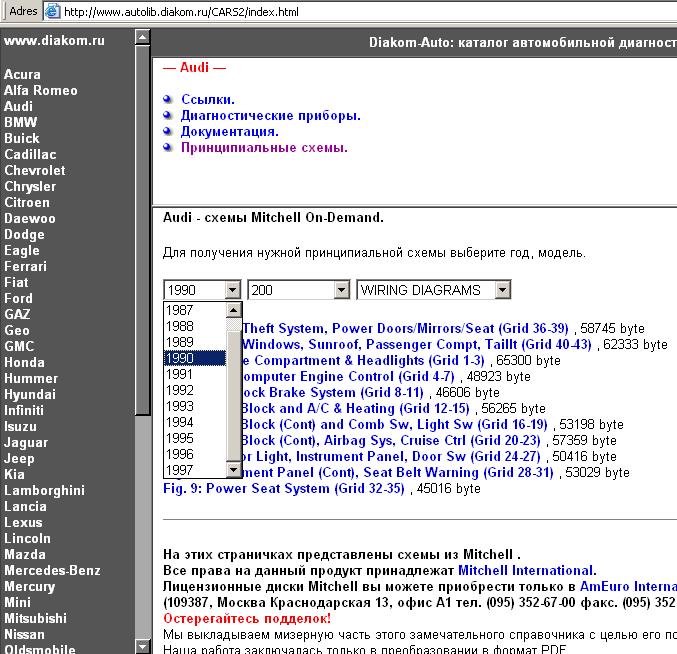The image size is (677, 654).
Task: Select Cadillac in the make list
Action: point(30,154)
